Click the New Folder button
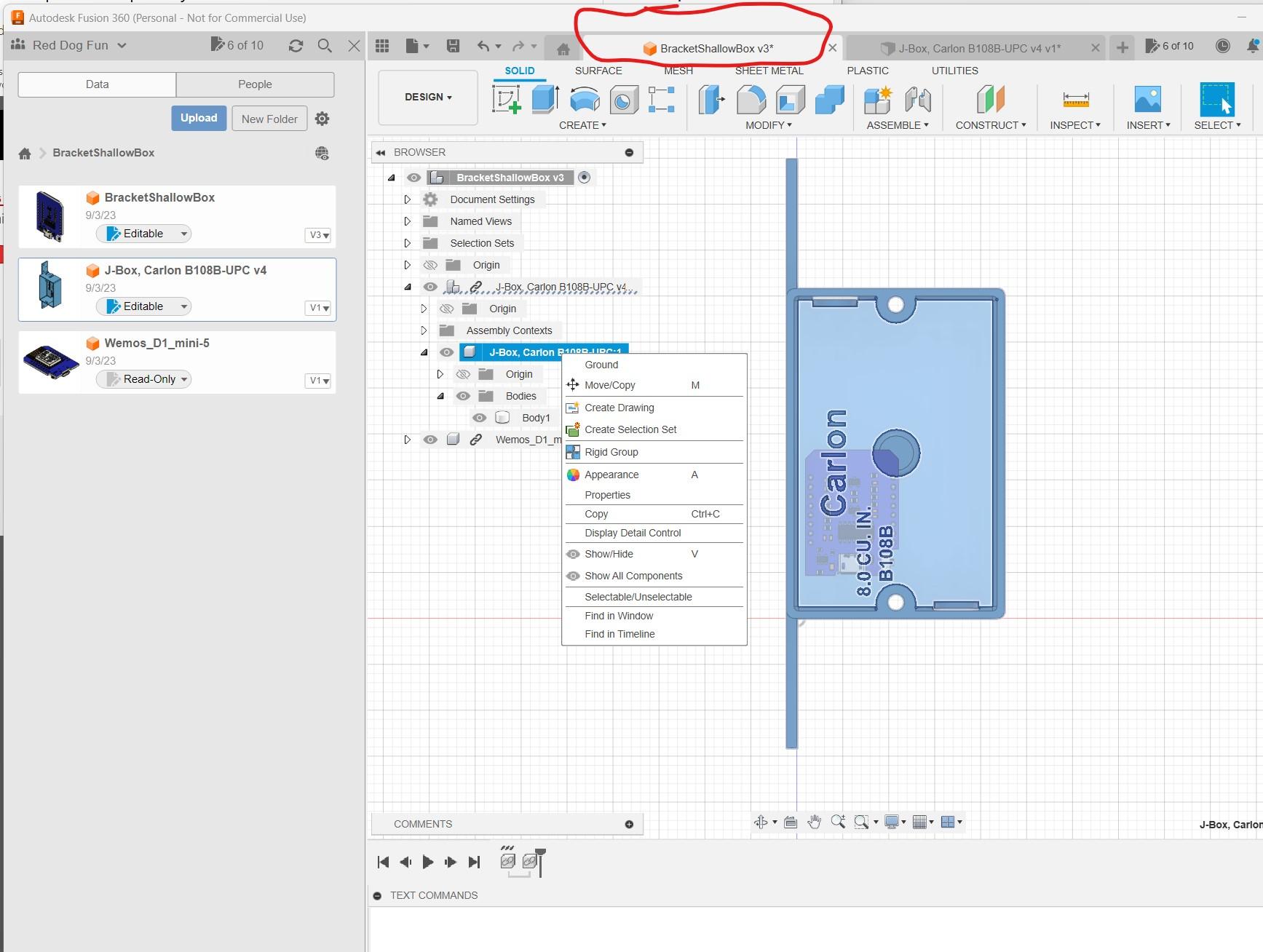Screen dimensions: 1263x952 (x=269, y=119)
